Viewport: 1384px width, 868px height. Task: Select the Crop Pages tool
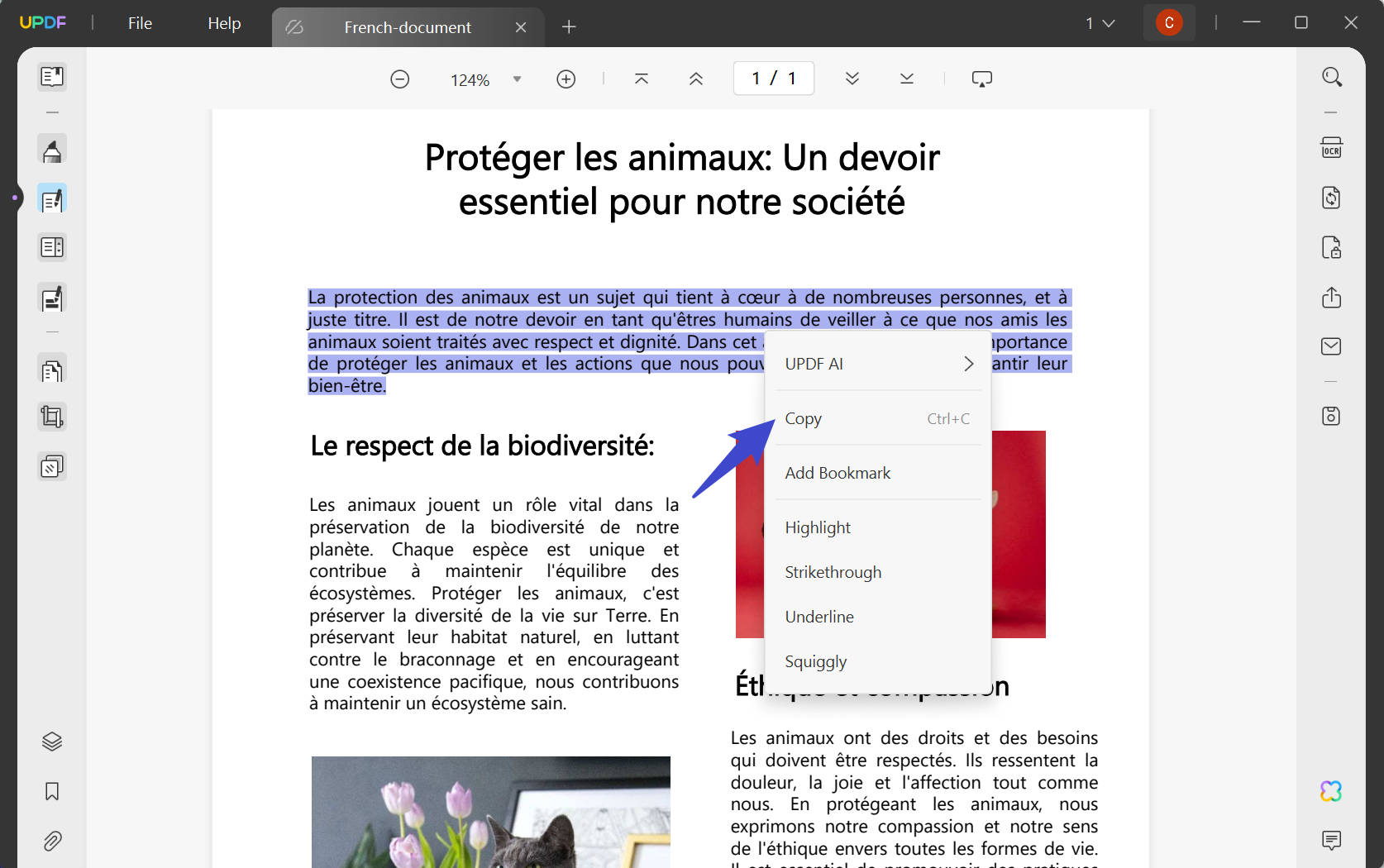point(52,417)
